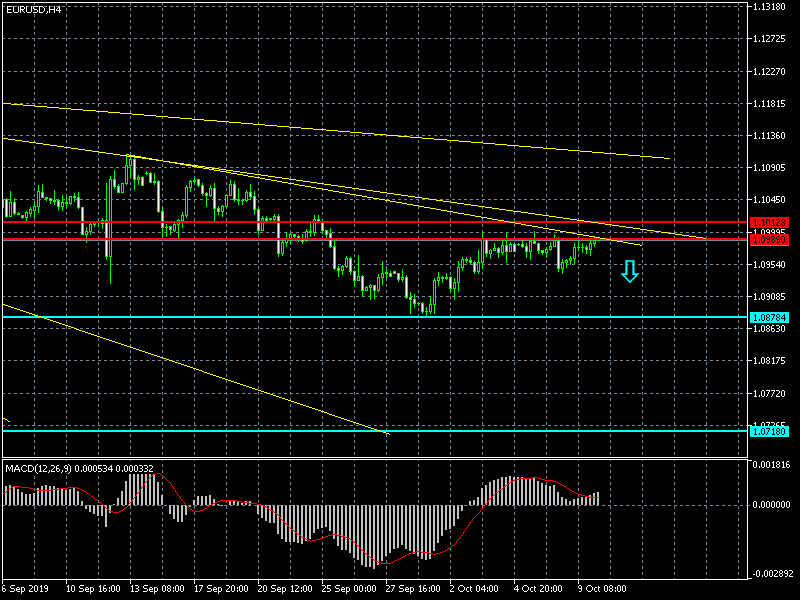Select the upper red horizontal line
The height and width of the screenshot is (600, 800).
(x=400, y=223)
